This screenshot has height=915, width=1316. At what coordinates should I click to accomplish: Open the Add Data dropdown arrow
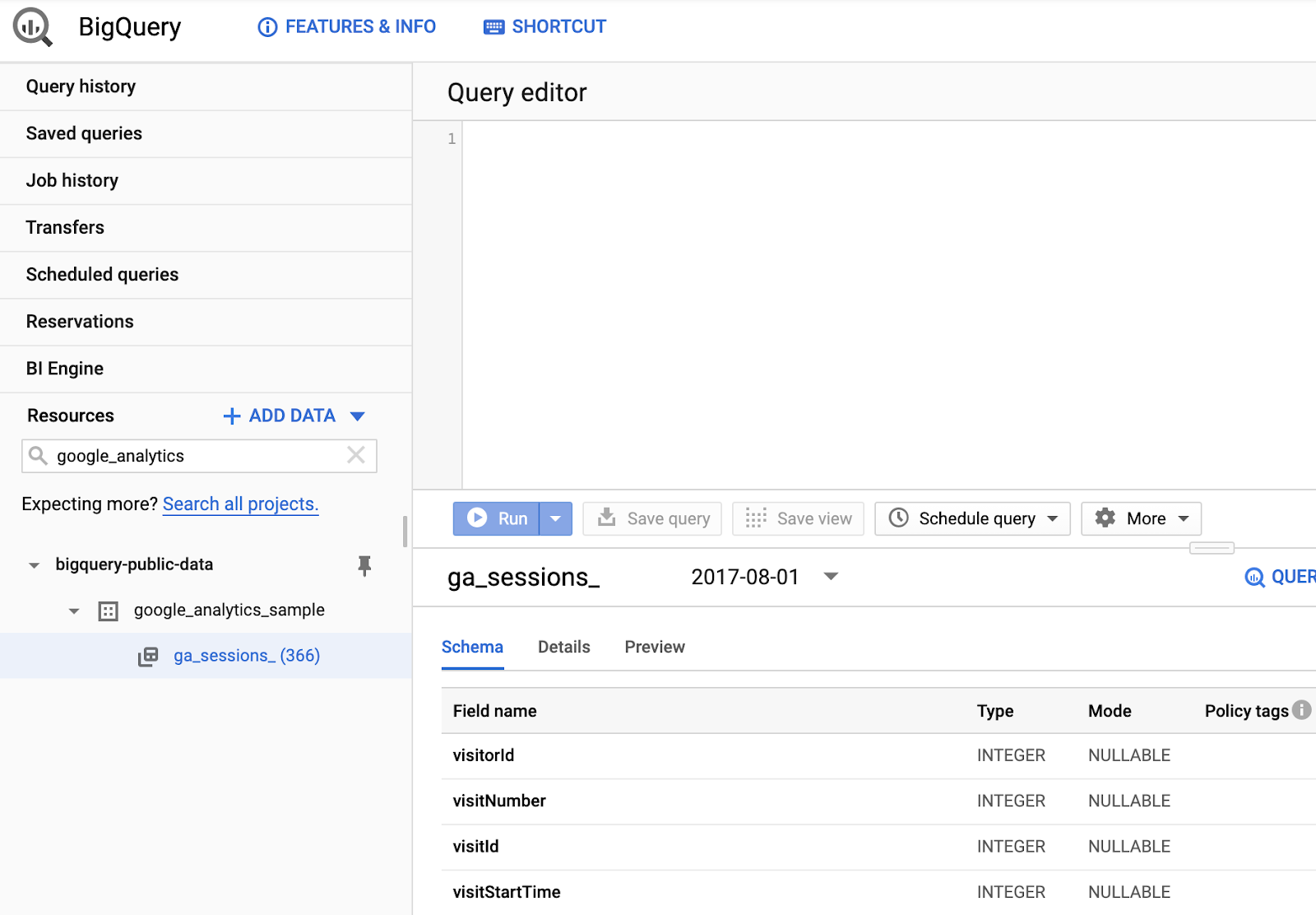(358, 416)
